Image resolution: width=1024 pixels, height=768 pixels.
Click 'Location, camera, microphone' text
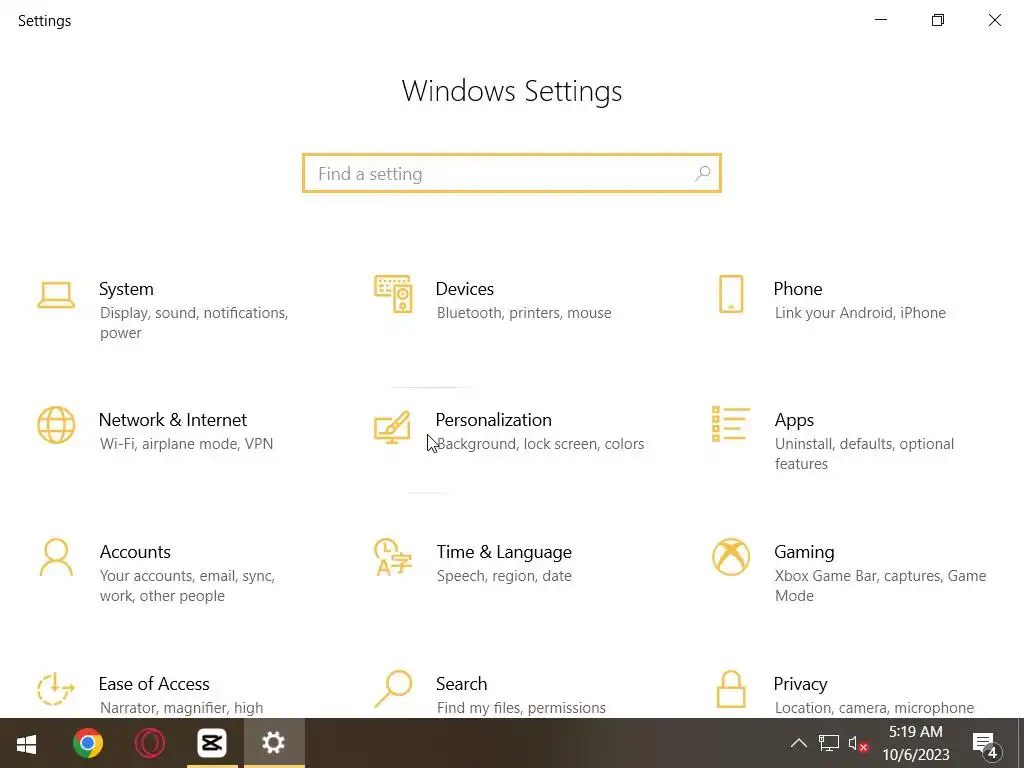[x=874, y=708]
